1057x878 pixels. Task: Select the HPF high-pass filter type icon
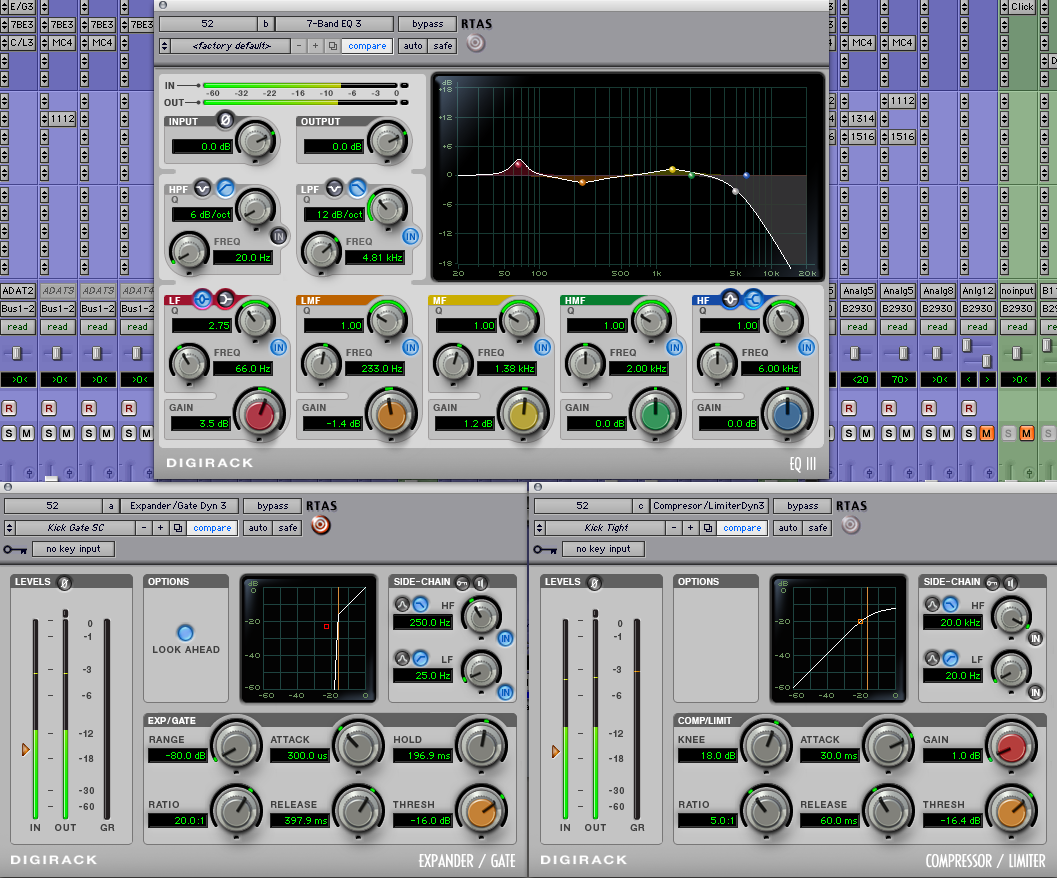tap(225, 188)
